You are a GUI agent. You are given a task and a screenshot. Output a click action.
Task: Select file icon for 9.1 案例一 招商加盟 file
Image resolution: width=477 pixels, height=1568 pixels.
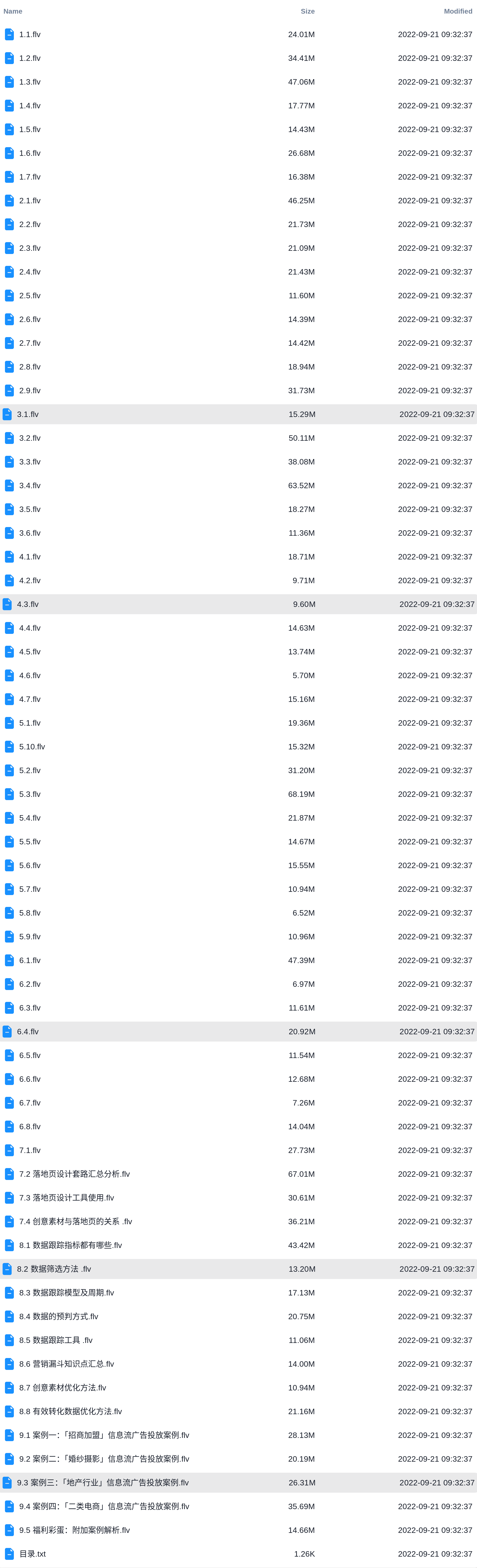coord(9,1435)
